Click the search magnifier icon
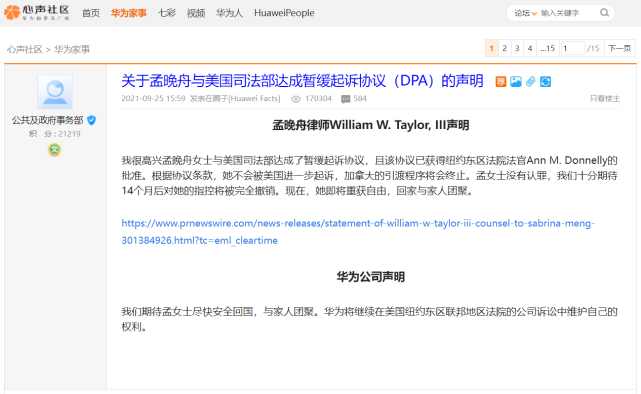The image size is (641, 394). pyautogui.click(x=604, y=13)
